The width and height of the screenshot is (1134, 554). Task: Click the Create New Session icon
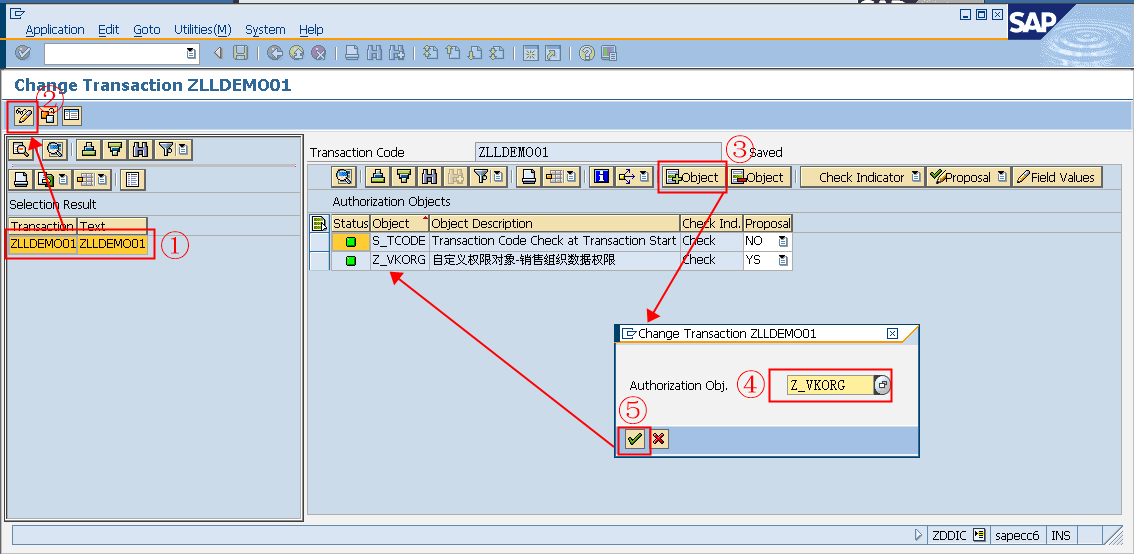(531, 53)
